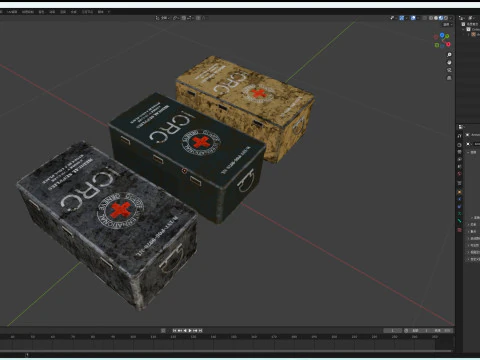This screenshot has height=360, width=480.
Task: Click the blue Z axis on navigation gizmo
Action: point(442,35)
